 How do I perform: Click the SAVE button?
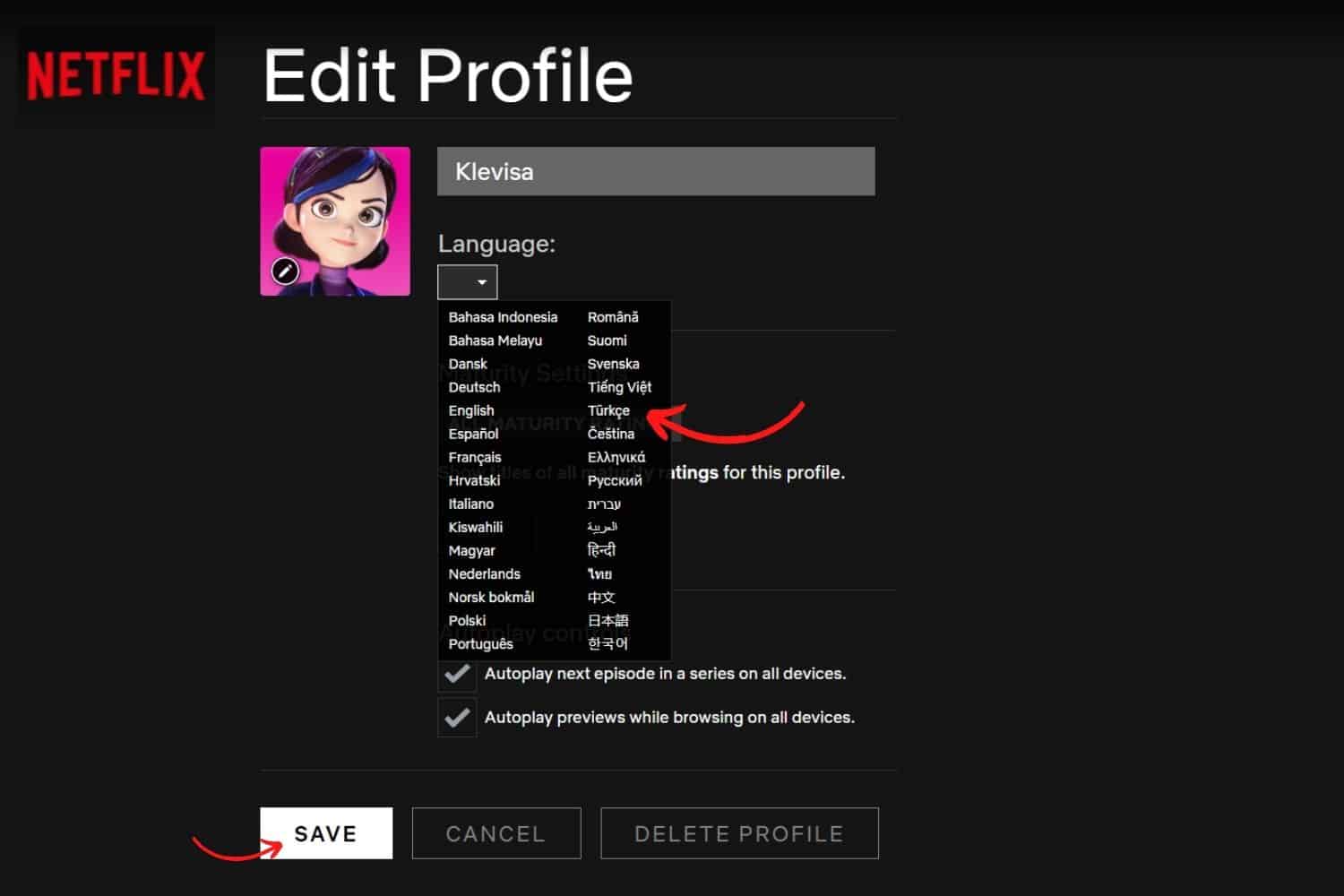[326, 833]
